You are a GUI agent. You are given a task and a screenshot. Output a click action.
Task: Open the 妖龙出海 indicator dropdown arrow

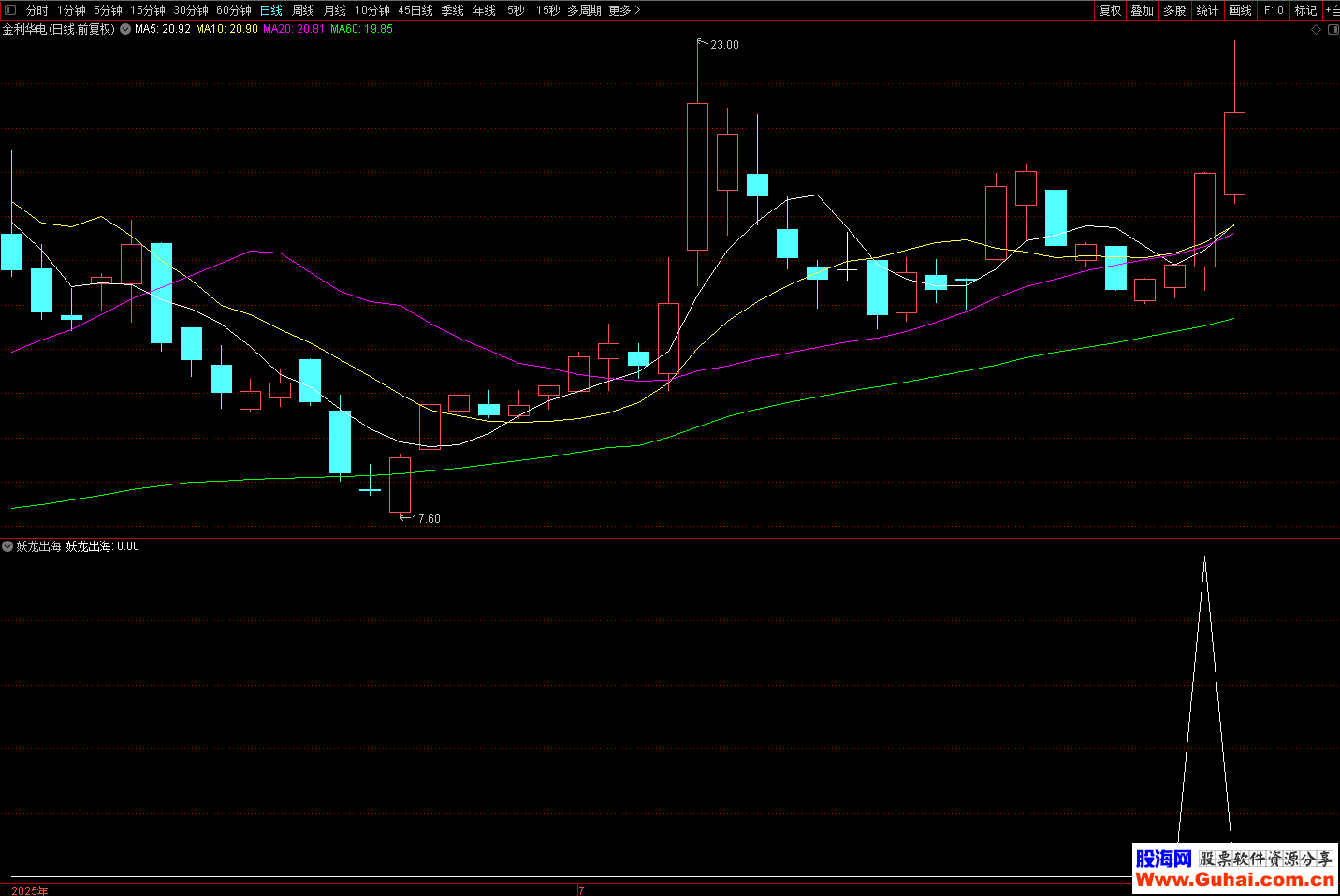7,546
